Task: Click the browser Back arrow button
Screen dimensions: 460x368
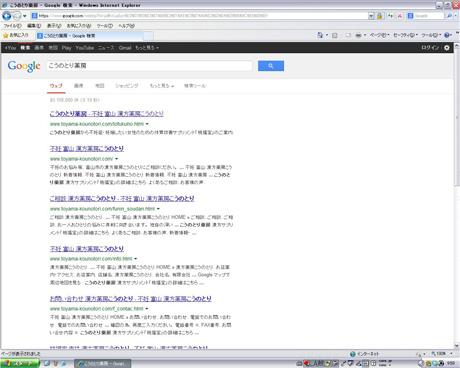Action: tap(7, 16)
